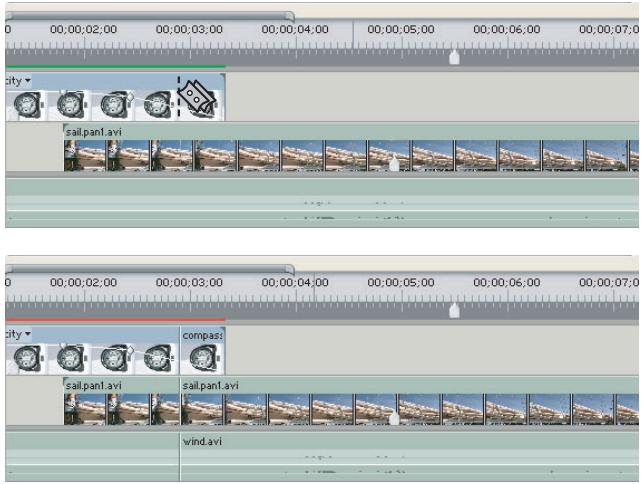Click the right end handle of upper work area bar
This screenshot has width=642, height=484.
pos(292,17)
